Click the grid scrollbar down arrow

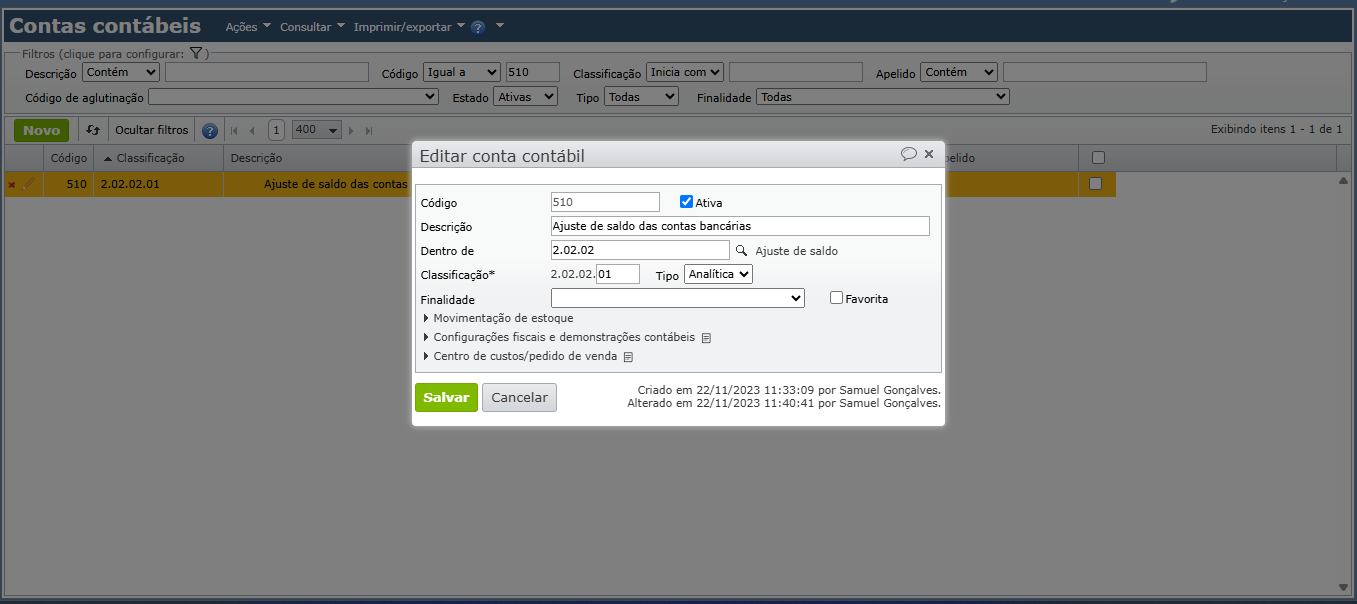(x=1344, y=587)
